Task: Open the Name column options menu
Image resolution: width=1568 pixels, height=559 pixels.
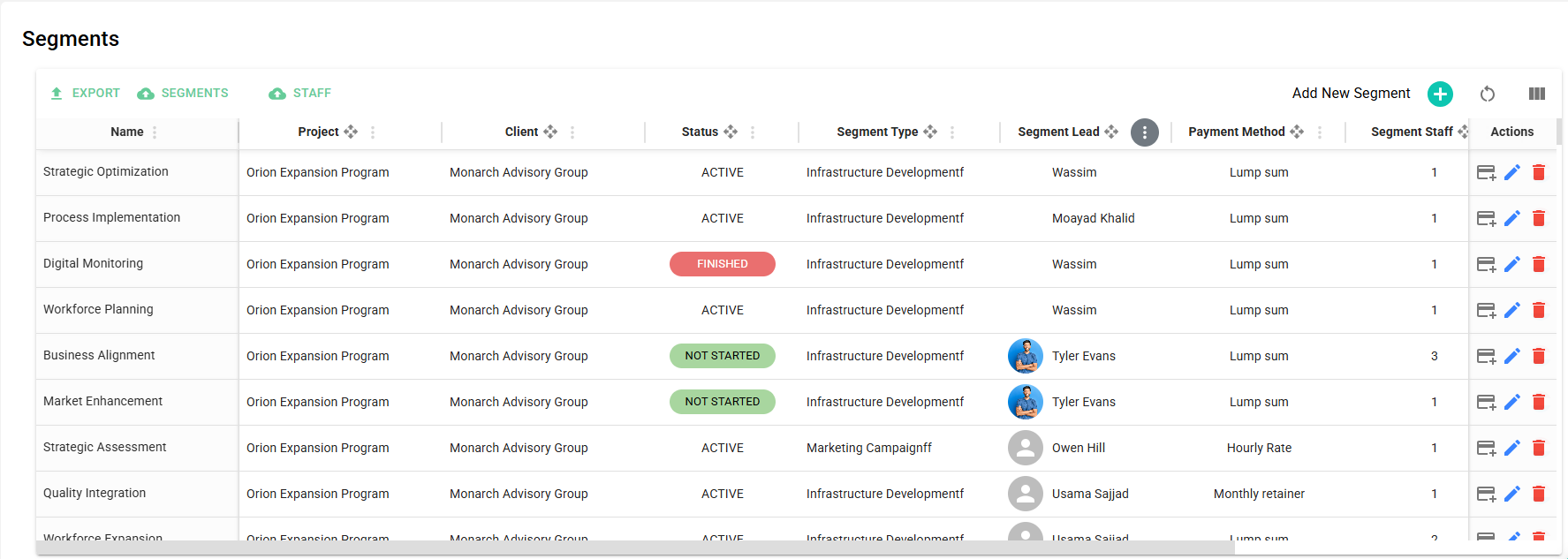Action: click(x=155, y=132)
